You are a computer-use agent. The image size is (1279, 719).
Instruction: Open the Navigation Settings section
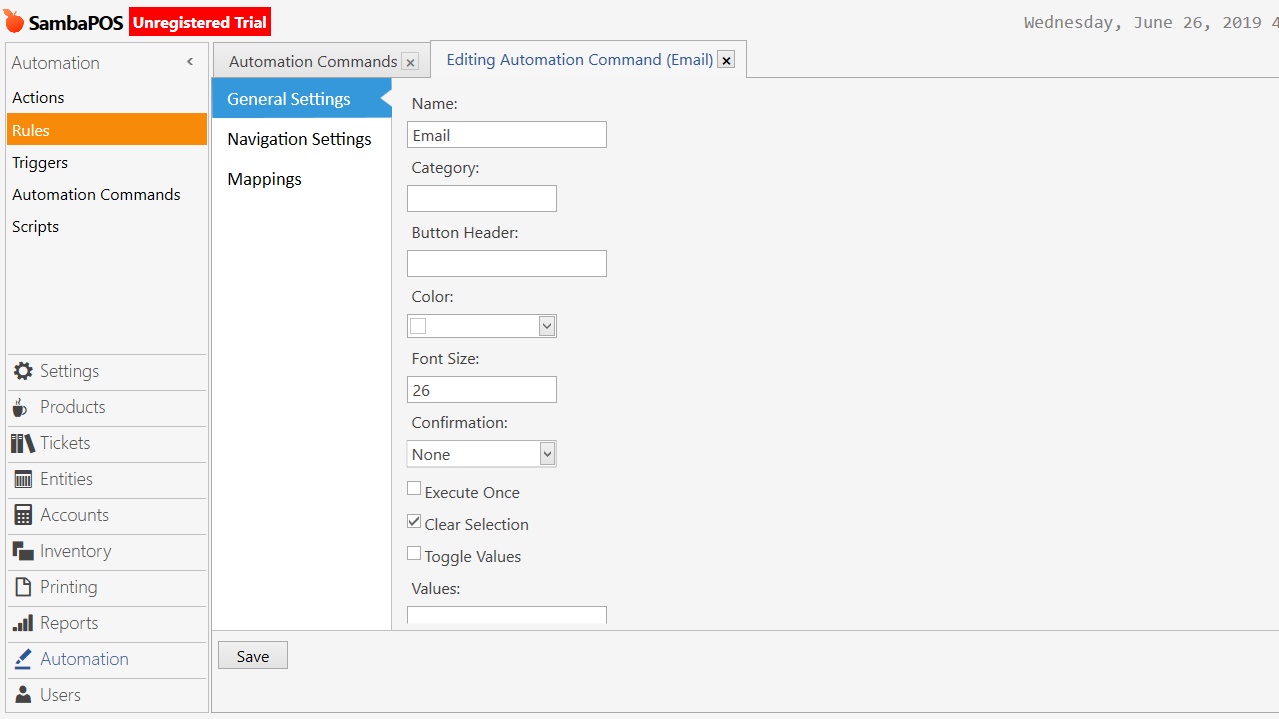[x=299, y=139]
